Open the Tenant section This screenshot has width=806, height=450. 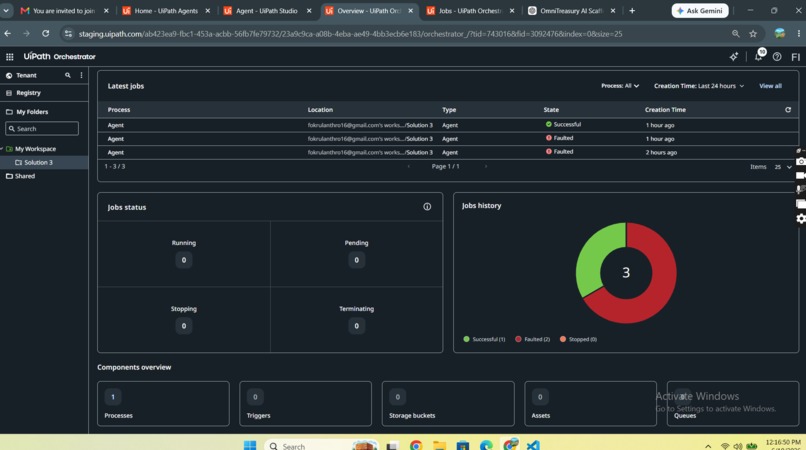pyautogui.click(x=26, y=75)
